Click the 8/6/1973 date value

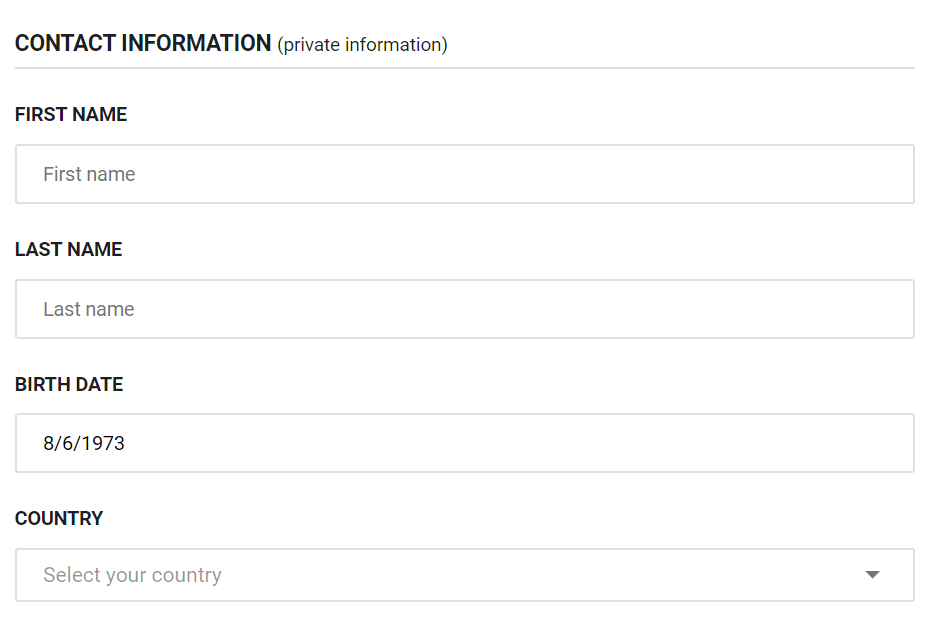84,443
